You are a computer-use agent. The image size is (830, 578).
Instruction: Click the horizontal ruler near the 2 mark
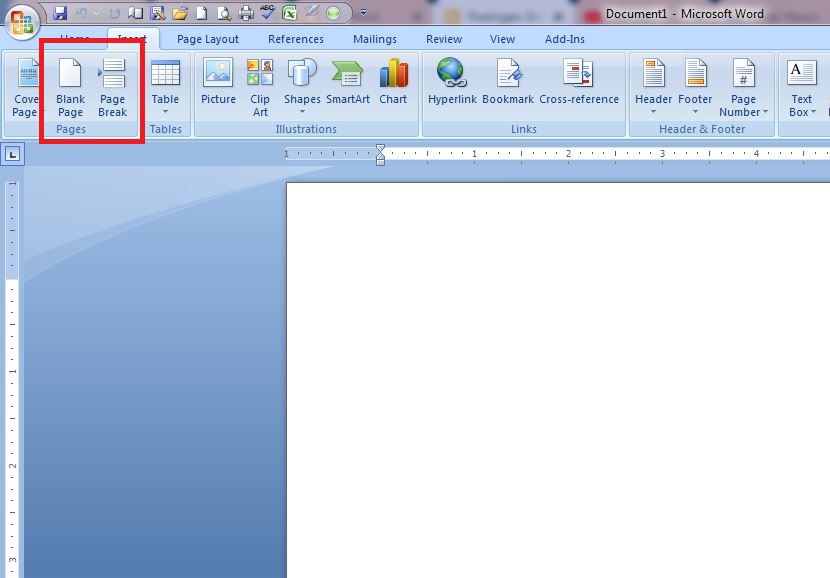click(568, 153)
